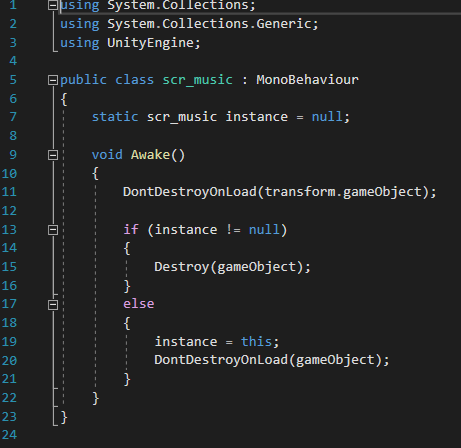Click the scr_music class name on line 5

197,80
